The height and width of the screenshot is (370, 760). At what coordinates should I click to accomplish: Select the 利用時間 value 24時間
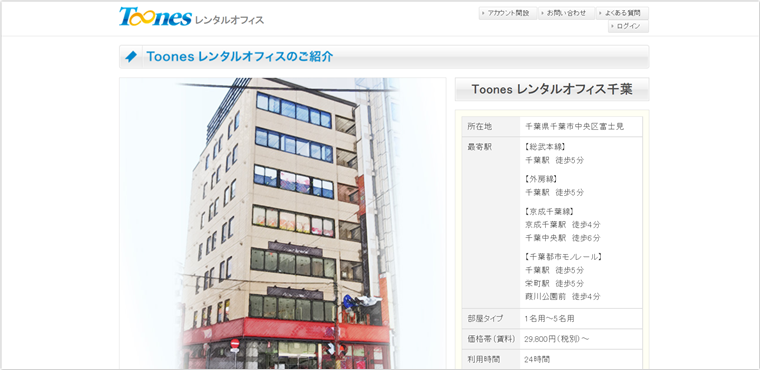[537, 359]
